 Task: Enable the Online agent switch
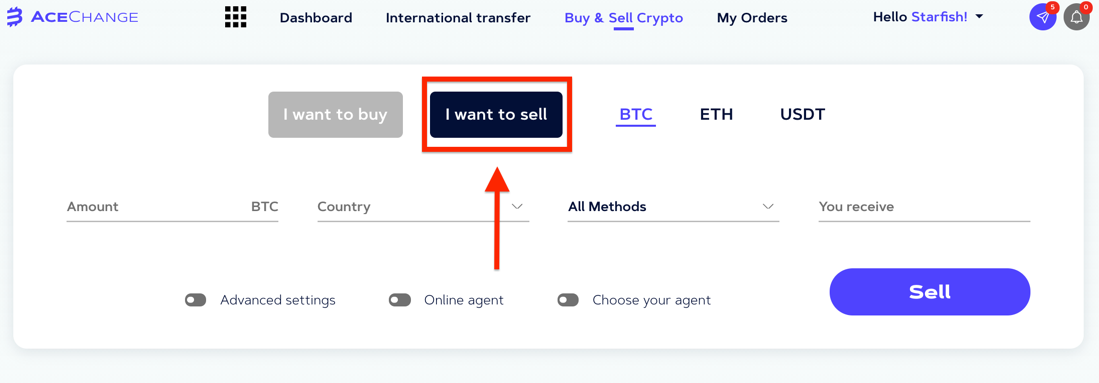point(400,300)
